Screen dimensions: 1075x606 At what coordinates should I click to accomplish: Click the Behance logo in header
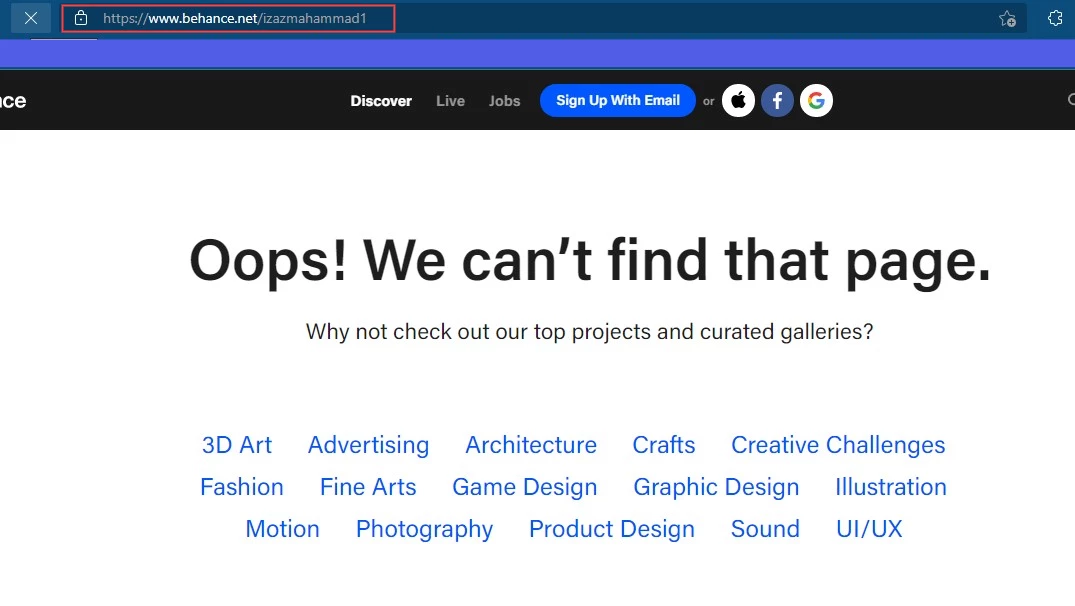[13, 101]
